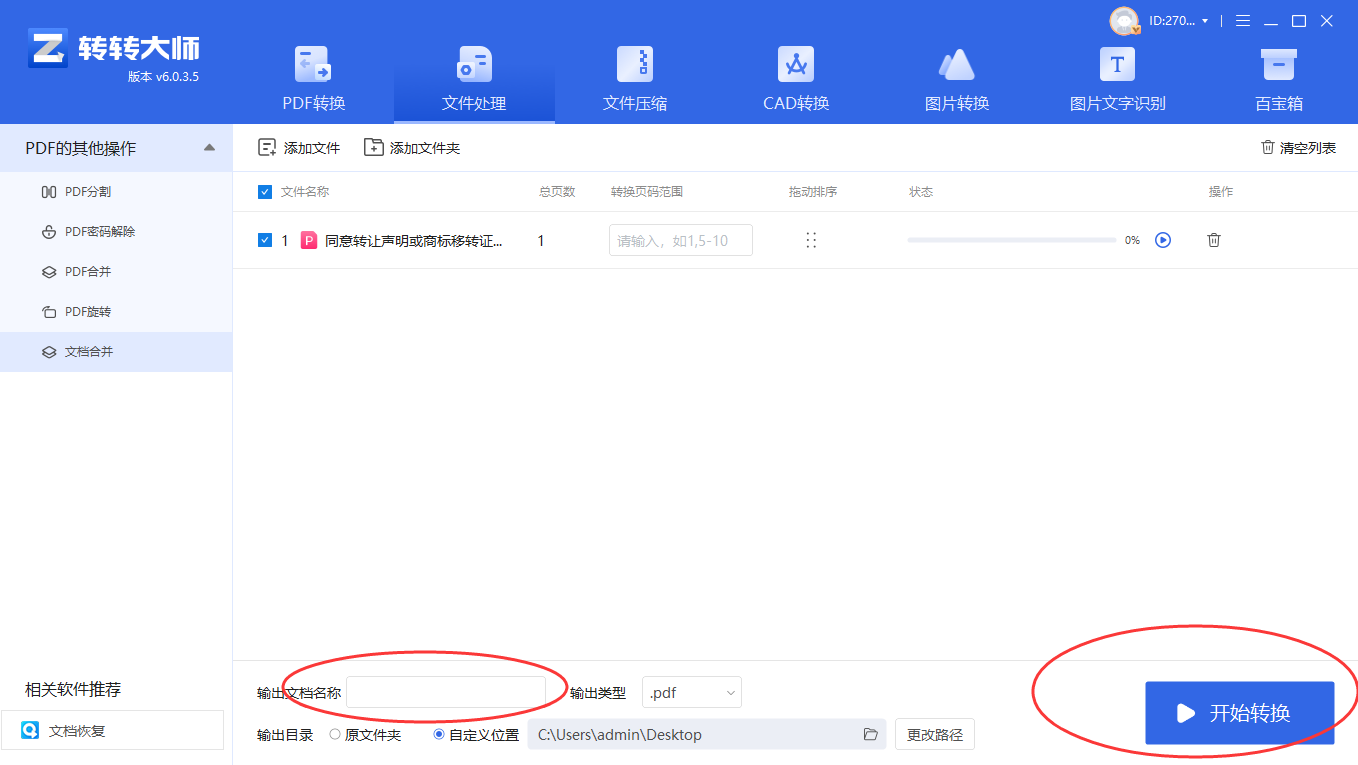Viewport: 1358px width, 765px height.
Task: Select the 自定义位置 radio button
Action: pyautogui.click(x=439, y=734)
